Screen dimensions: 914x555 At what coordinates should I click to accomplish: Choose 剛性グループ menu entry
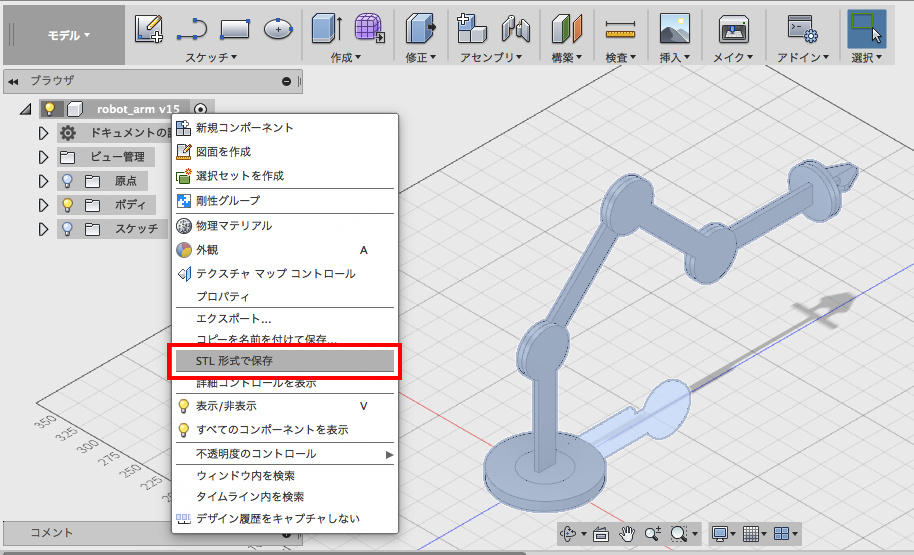click(x=285, y=201)
